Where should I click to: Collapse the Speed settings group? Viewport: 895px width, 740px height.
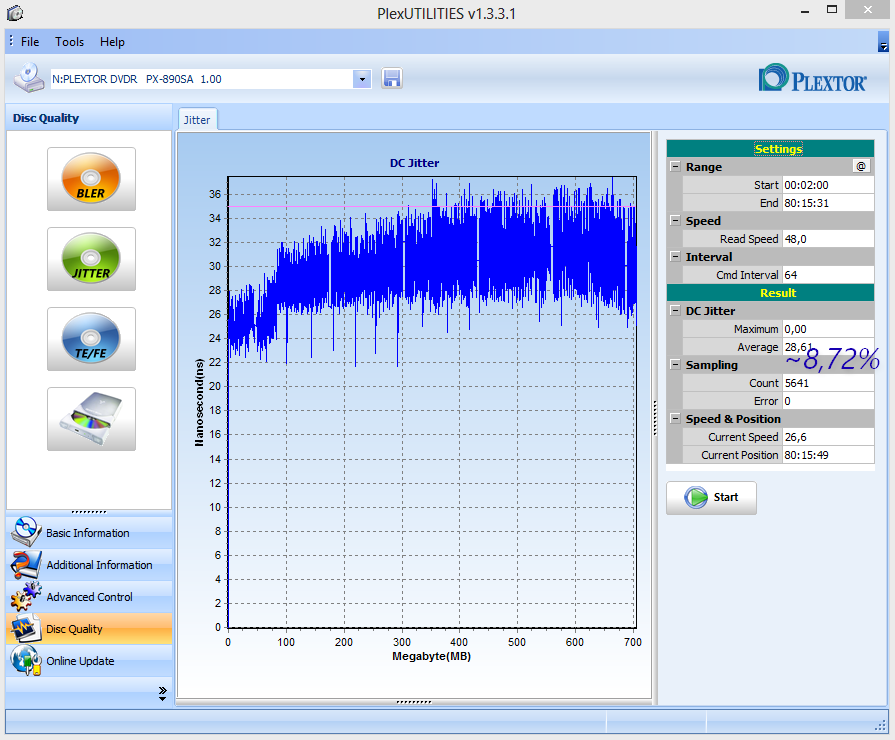click(x=675, y=220)
